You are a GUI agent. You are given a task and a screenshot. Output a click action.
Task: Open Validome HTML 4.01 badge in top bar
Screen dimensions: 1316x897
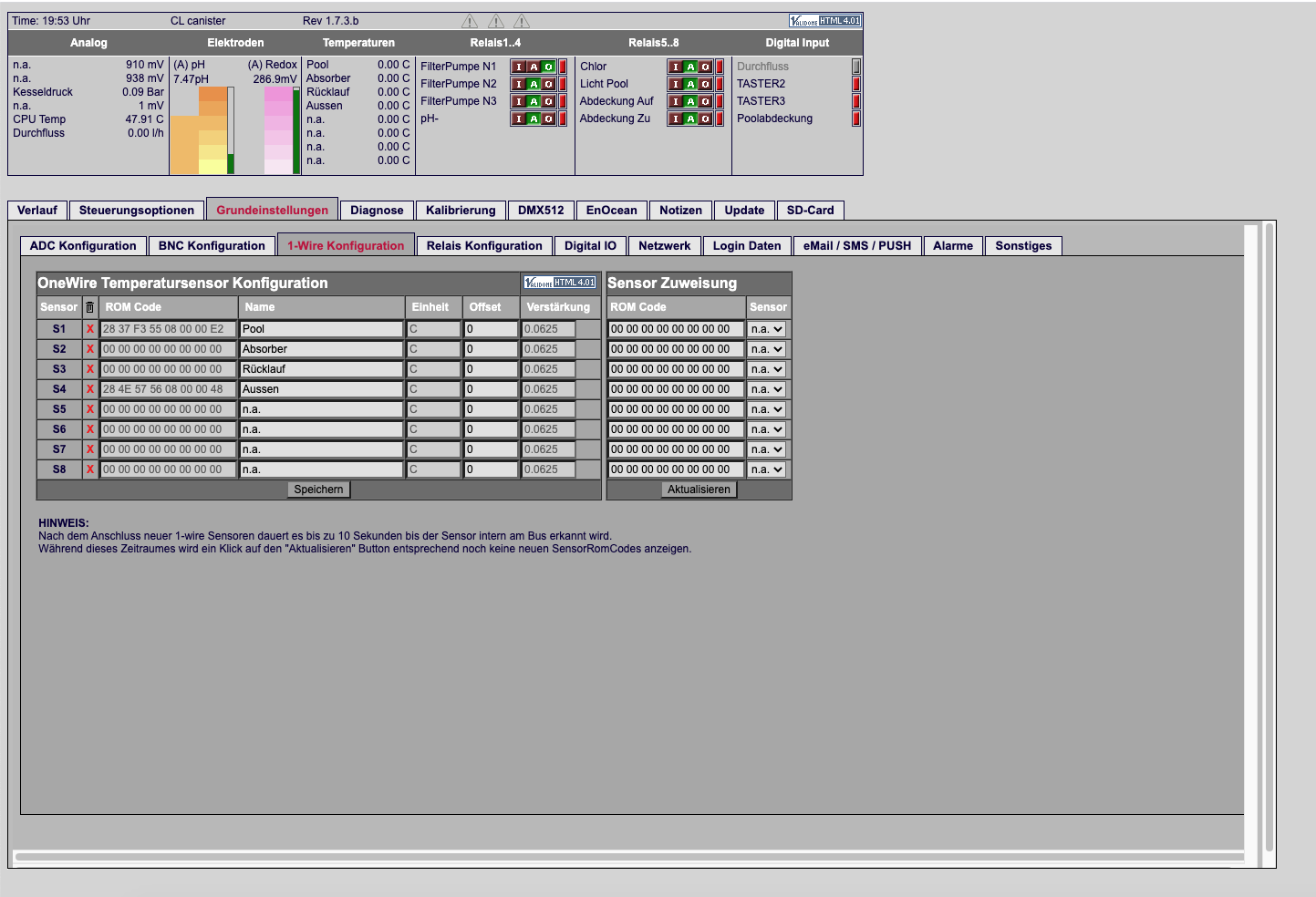824,21
